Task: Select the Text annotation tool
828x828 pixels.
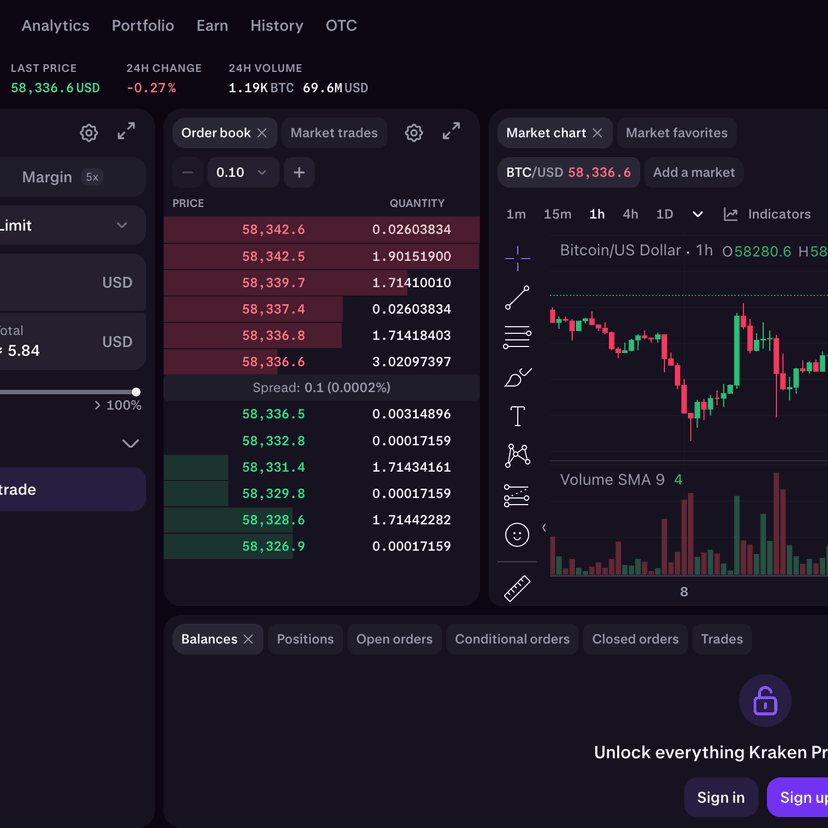Action: 517,416
